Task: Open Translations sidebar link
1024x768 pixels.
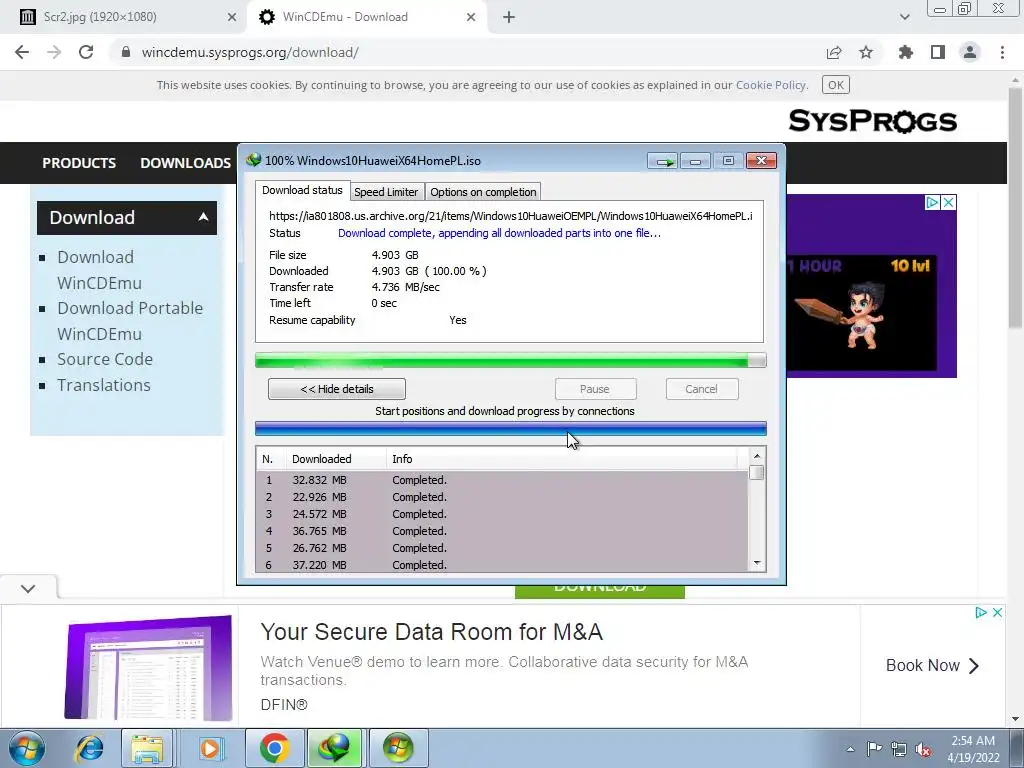Action: pos(104,385)
